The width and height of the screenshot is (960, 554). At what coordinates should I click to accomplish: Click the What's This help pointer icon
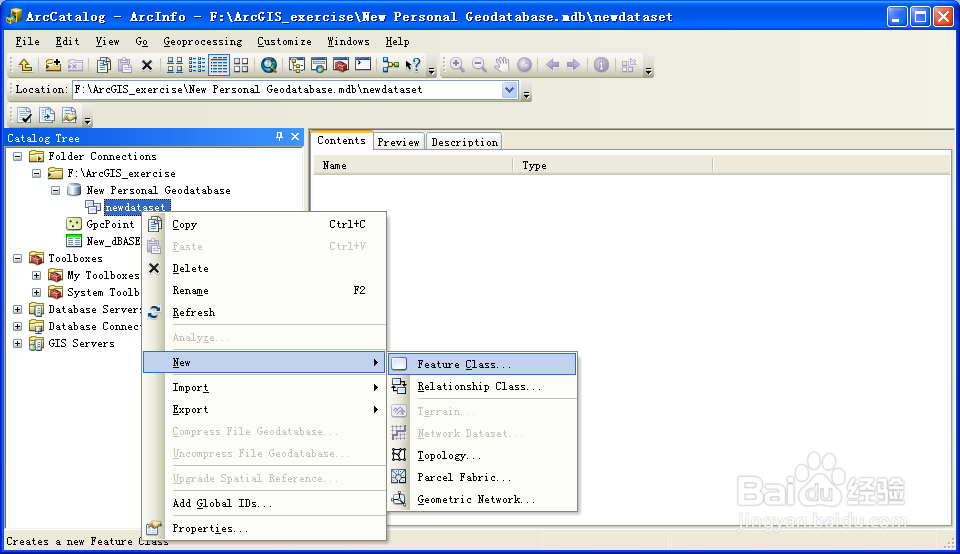pos(413,65)
